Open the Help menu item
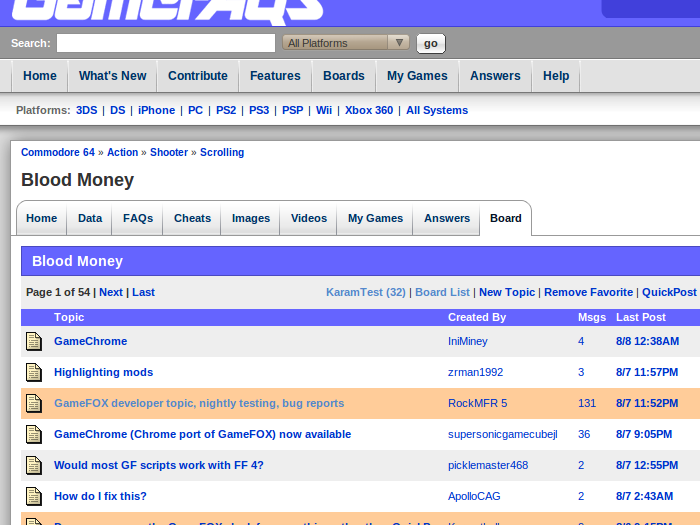 point(556,76)
